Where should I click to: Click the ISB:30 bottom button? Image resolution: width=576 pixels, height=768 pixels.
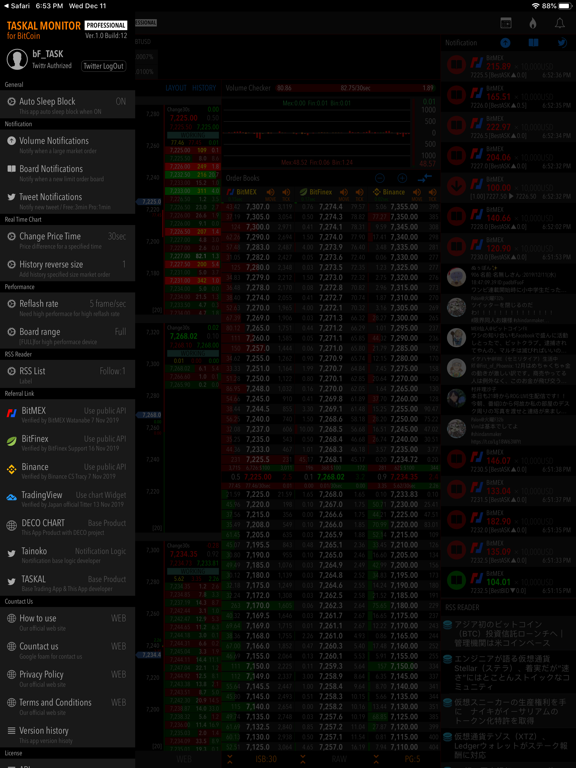coord(266,759)
